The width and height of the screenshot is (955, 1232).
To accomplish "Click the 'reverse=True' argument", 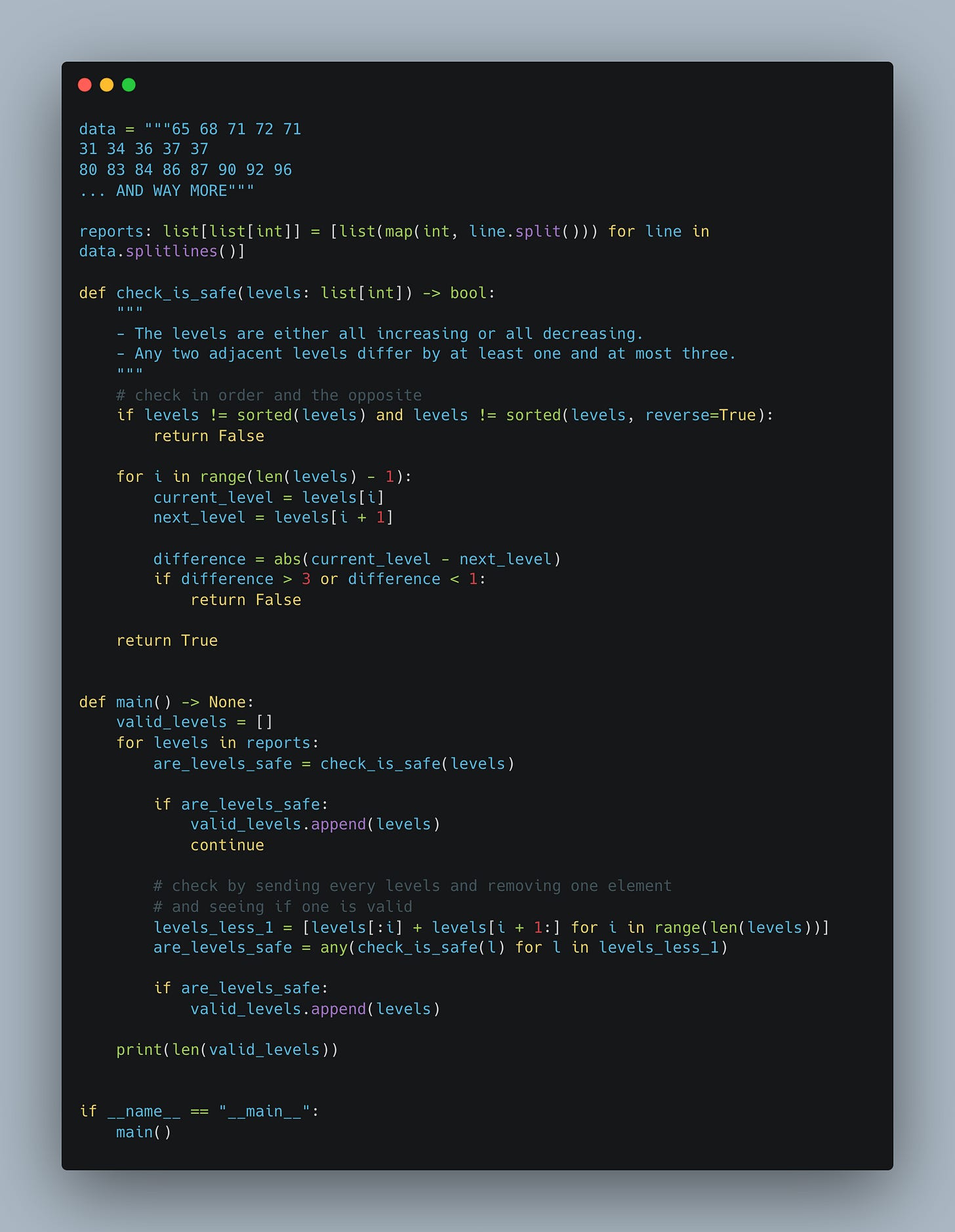I will coord(701,416).
